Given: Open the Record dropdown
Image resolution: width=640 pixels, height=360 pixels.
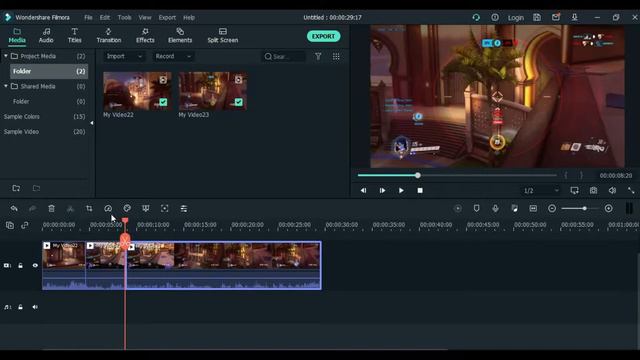Looking at the screenshot, I should tap(173, 56).
